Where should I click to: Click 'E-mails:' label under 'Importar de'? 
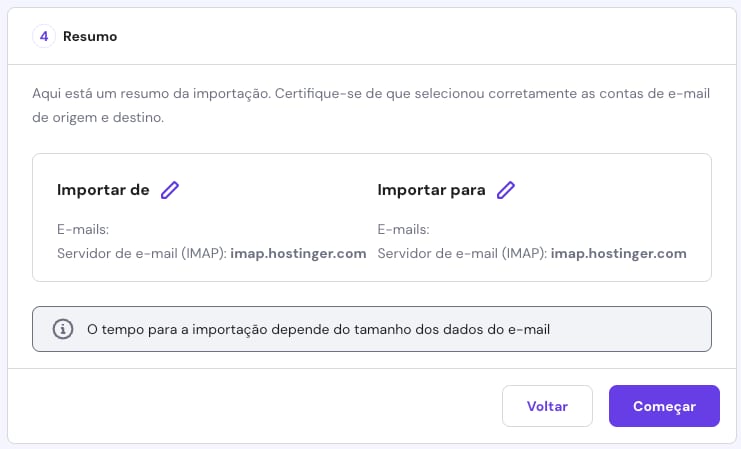point(83,229)
